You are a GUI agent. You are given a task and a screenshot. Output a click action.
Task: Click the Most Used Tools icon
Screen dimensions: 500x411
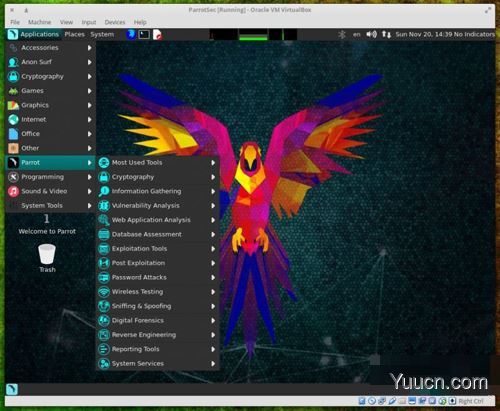pyautogui.click(x=104, y=163)
